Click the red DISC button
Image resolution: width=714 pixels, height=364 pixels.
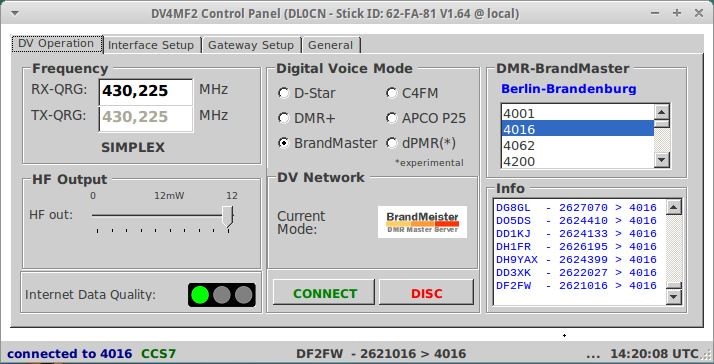coord(427,293)
